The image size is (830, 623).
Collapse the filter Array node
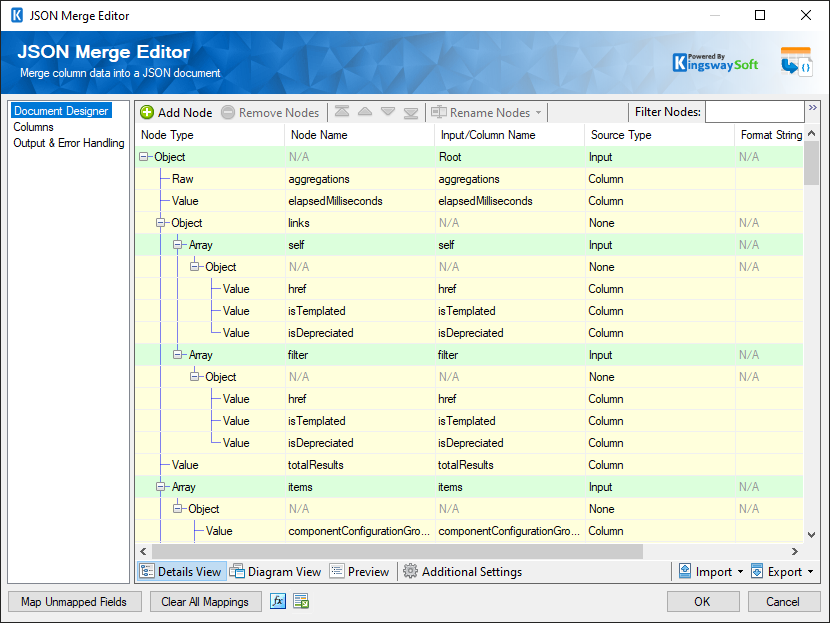pyautogui.click(x=179, y=355)
